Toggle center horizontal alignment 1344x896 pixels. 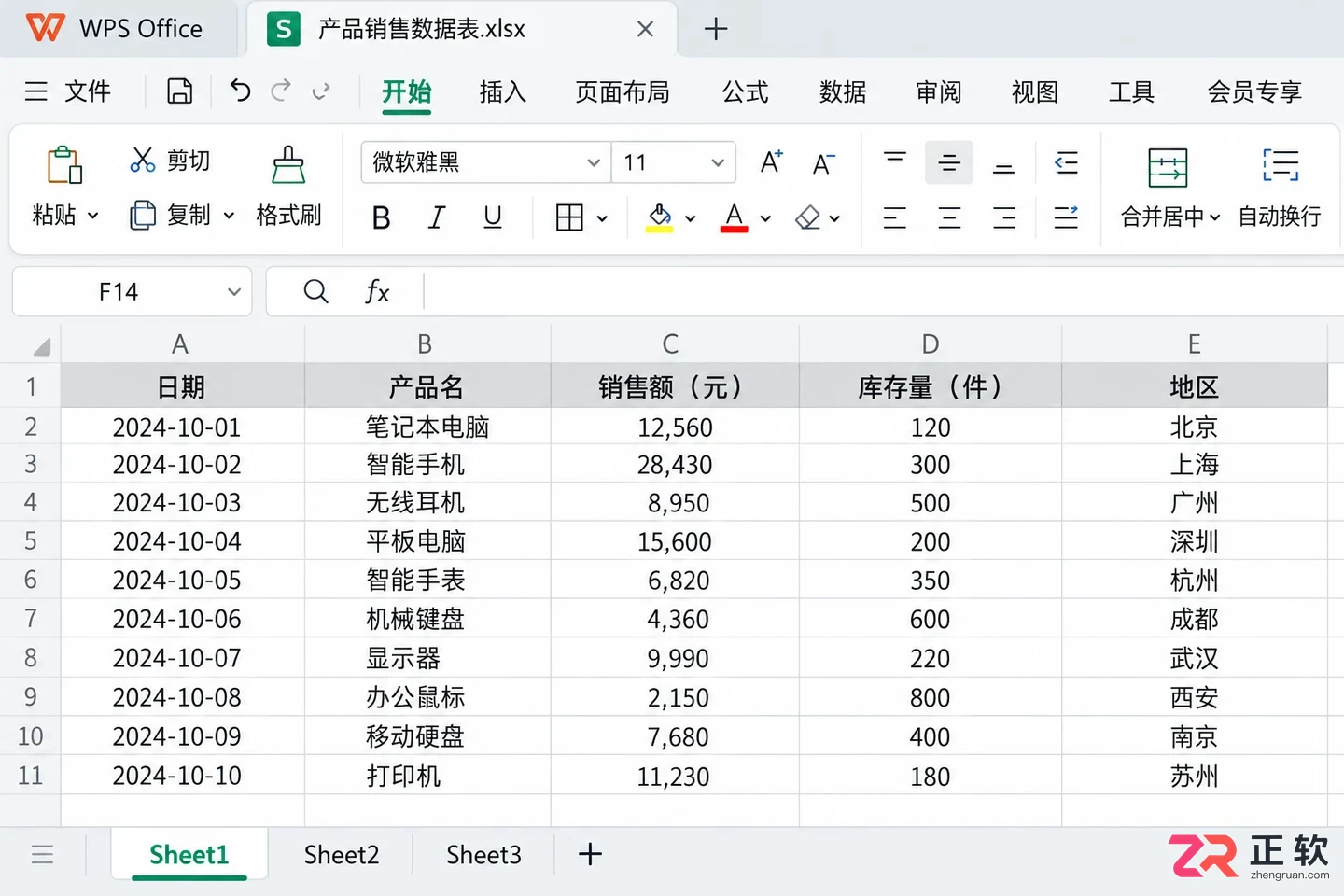(x=949, y=218)
